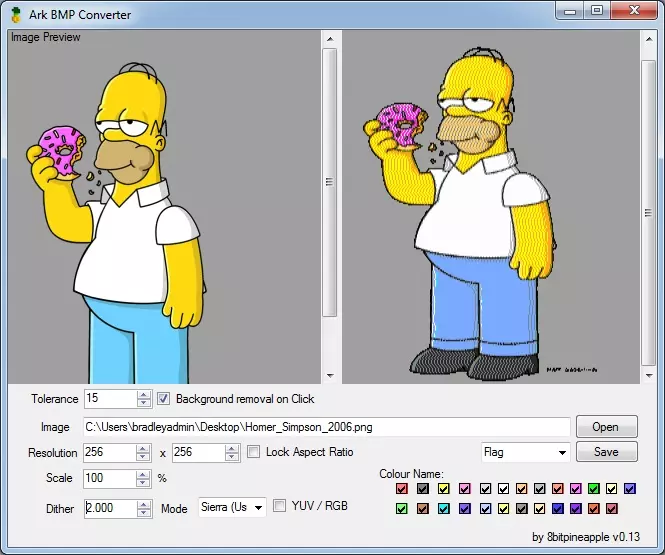The height and width of the screenshot is (555, 665).
Task: Click the left preview scrollbar up arrow
Action: coord(330,39)
